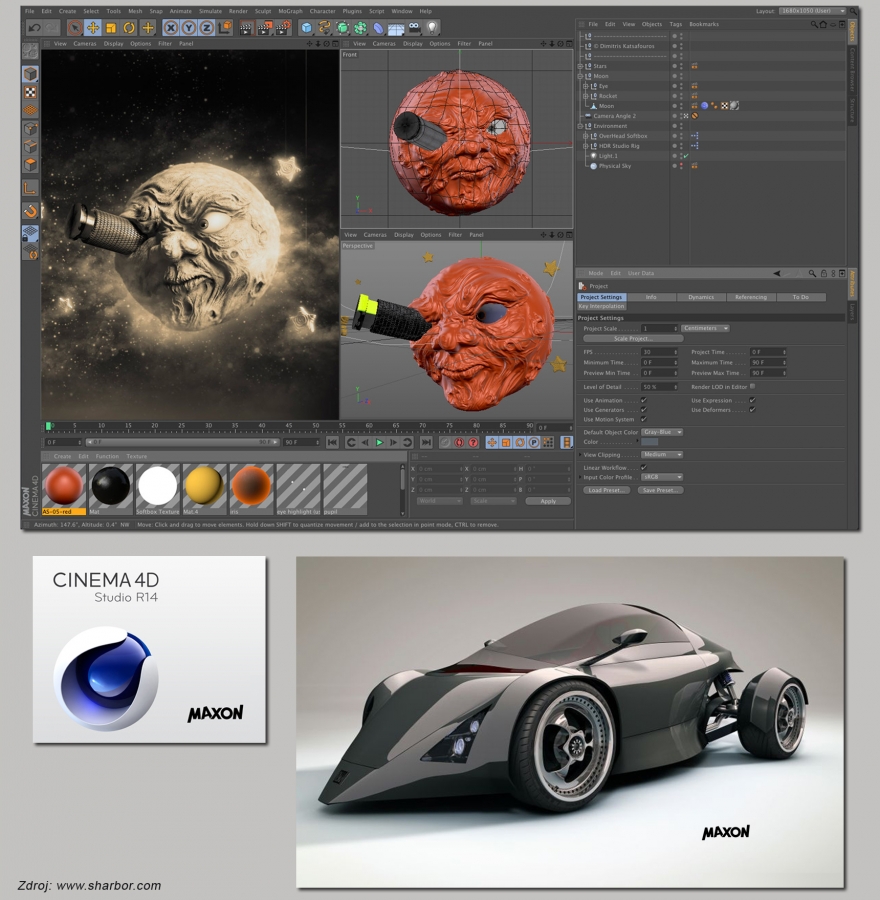Toggle the Linear Workflow checkbox
This screenshot has width=880, height=900.
(x=643, y=468)
